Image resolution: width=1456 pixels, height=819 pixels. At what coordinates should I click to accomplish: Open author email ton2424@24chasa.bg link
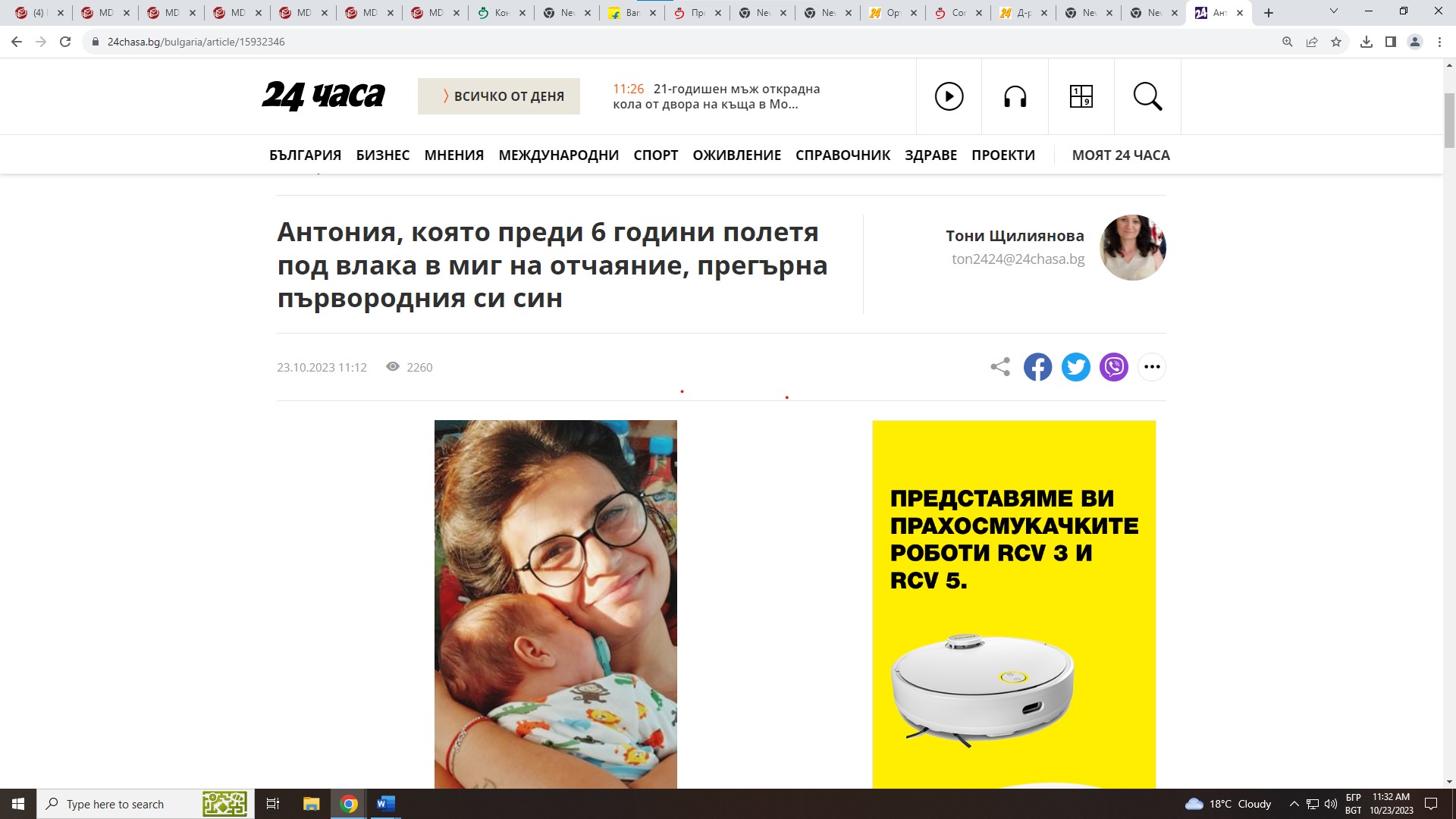click(1018, 259)
